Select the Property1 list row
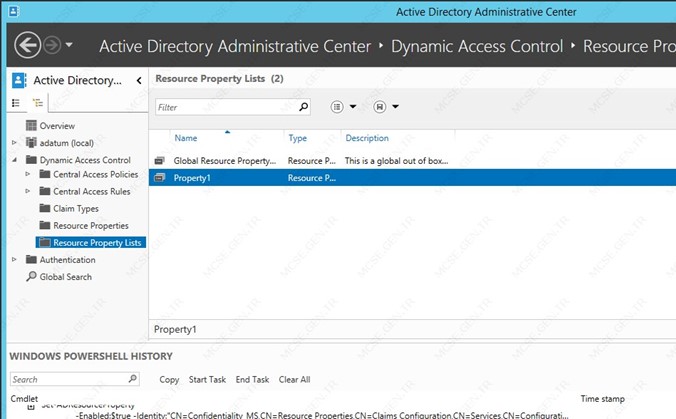676x419 pixels. (412, 178)
